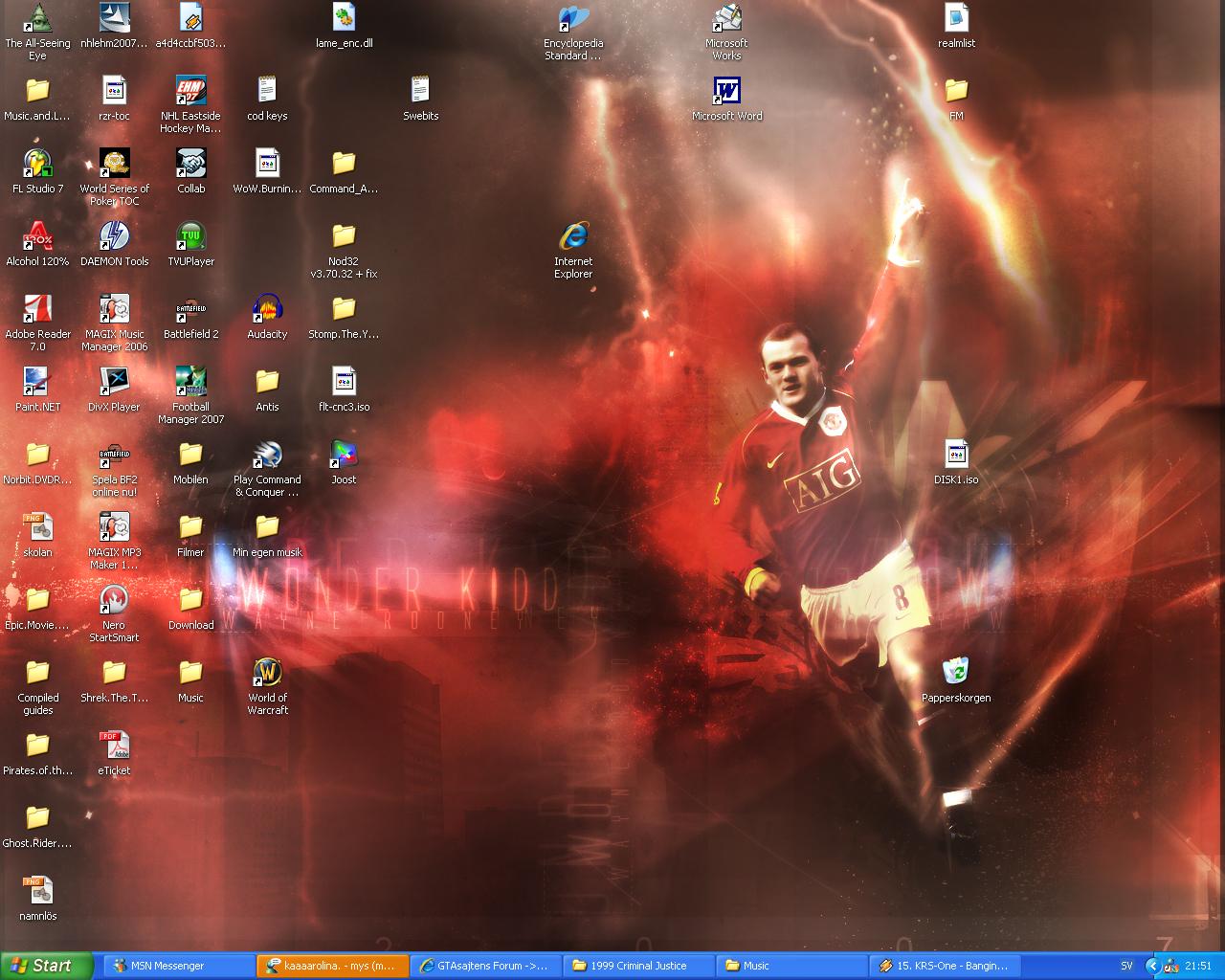Screen dimensions: 1225x980
Task: Open Download folder
Action: (190, 601)
